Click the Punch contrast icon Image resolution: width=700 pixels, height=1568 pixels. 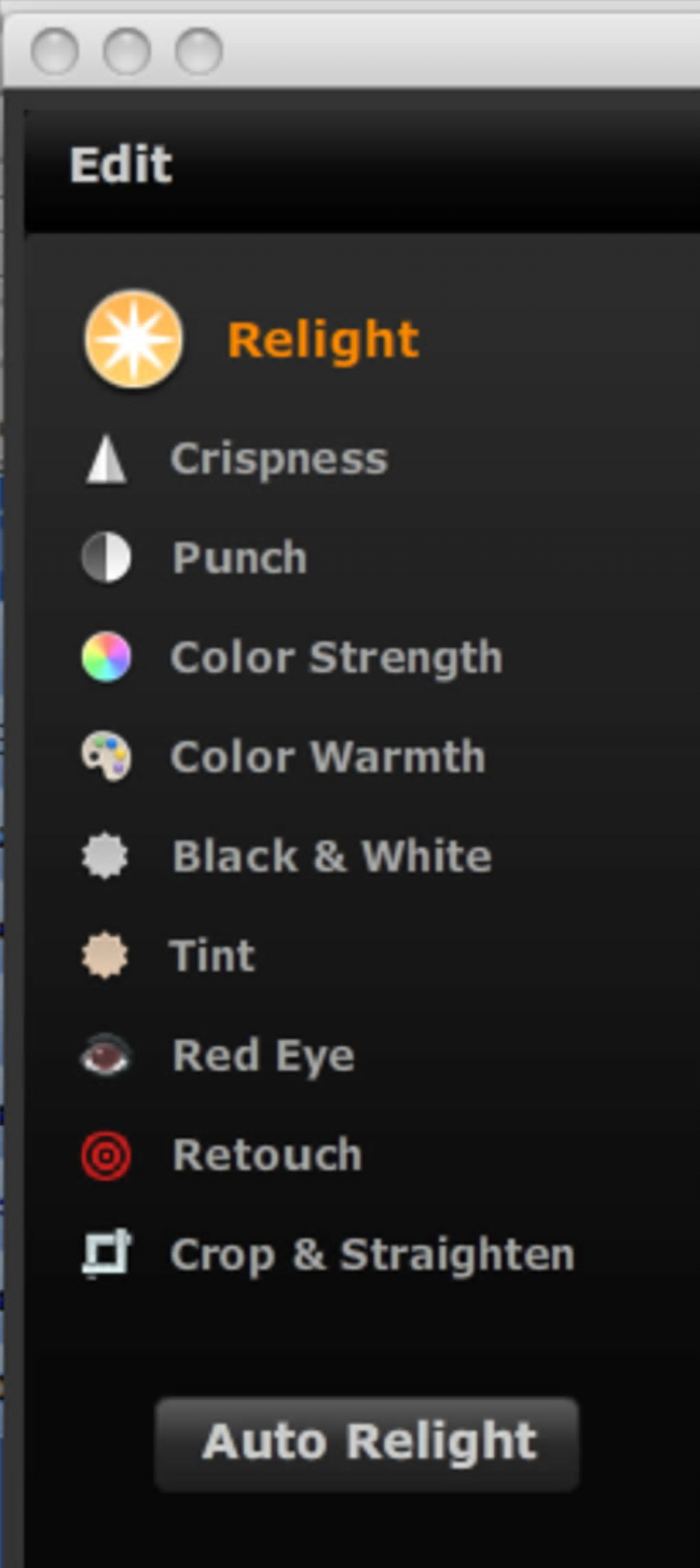106,557
